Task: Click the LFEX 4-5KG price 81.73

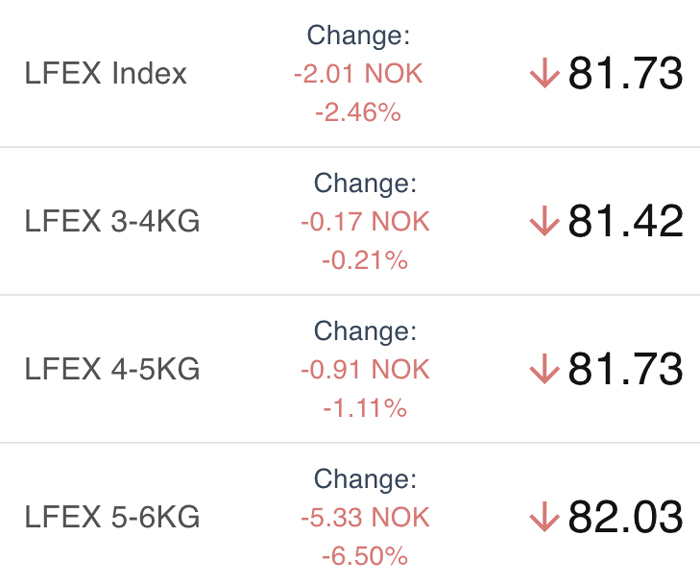Action: coord(625,369)
